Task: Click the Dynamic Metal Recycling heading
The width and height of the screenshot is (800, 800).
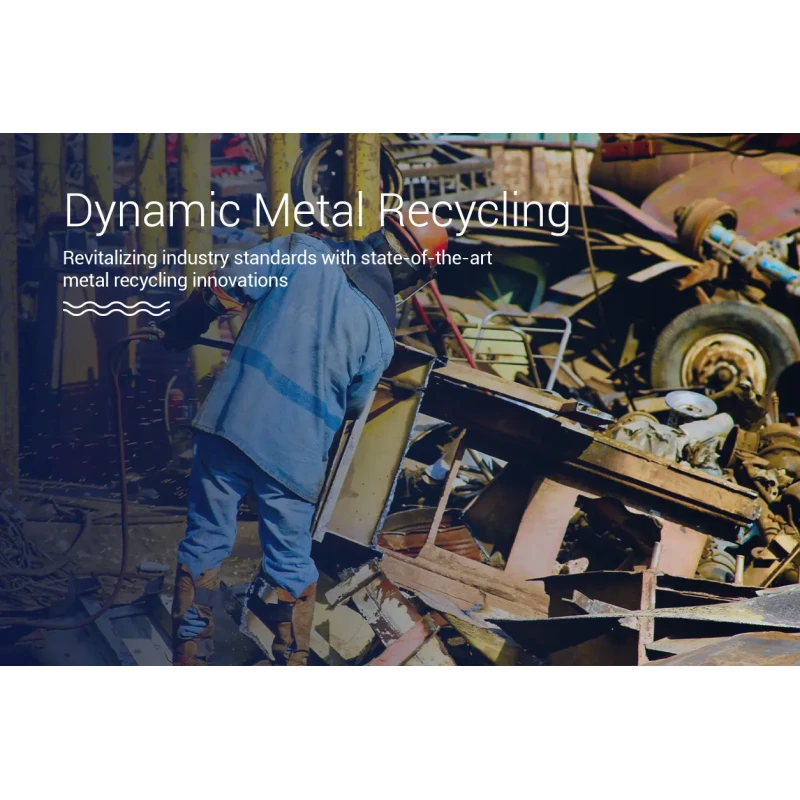Action: pos(318,212)
